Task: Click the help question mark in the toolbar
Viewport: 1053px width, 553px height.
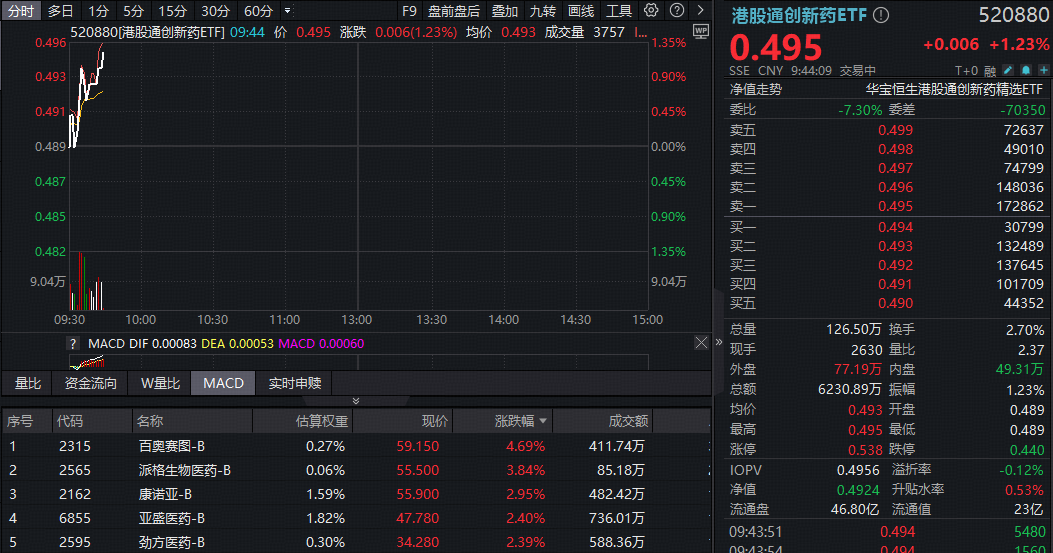Action: click(x=675, y=11)
